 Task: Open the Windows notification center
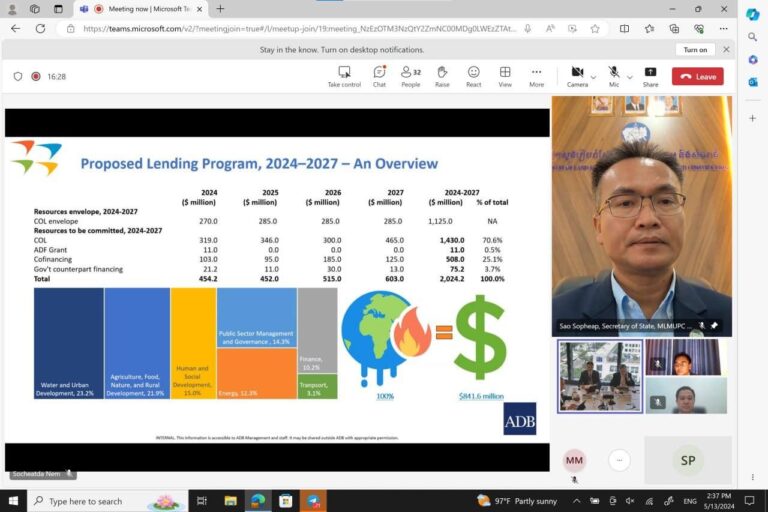[749, 501]
